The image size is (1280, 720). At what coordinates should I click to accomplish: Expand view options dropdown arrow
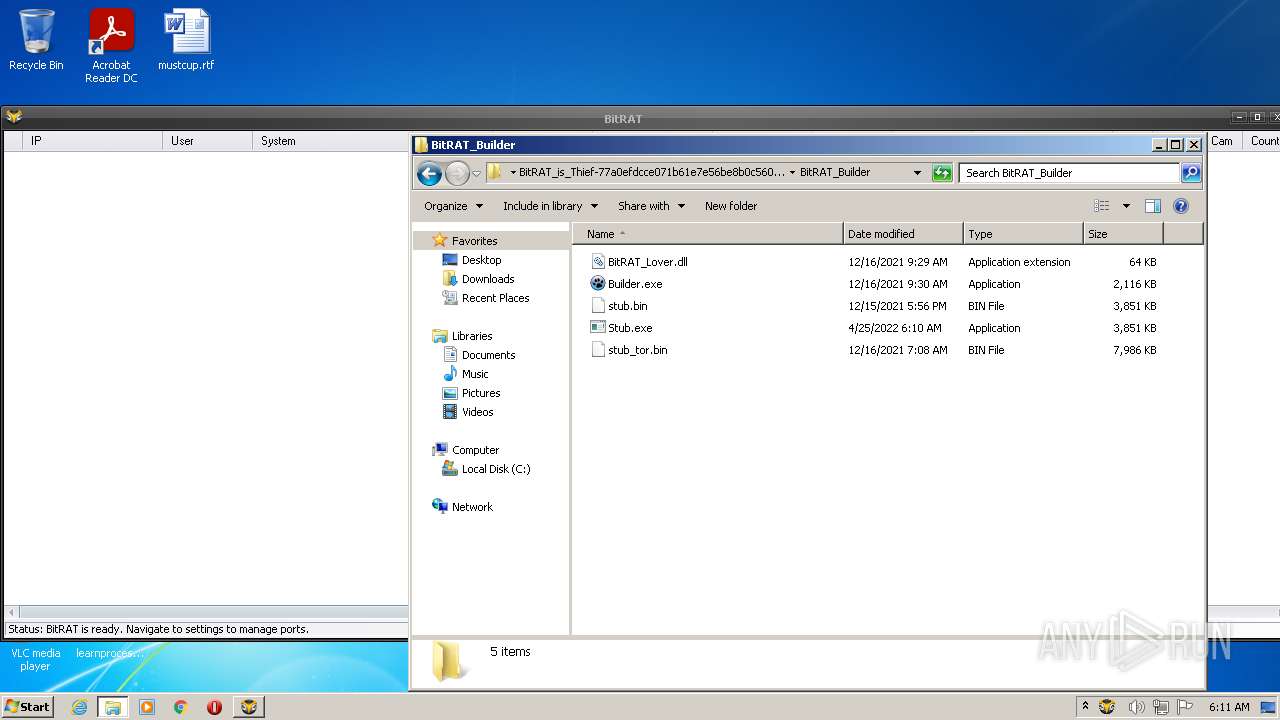(1126, 206)
